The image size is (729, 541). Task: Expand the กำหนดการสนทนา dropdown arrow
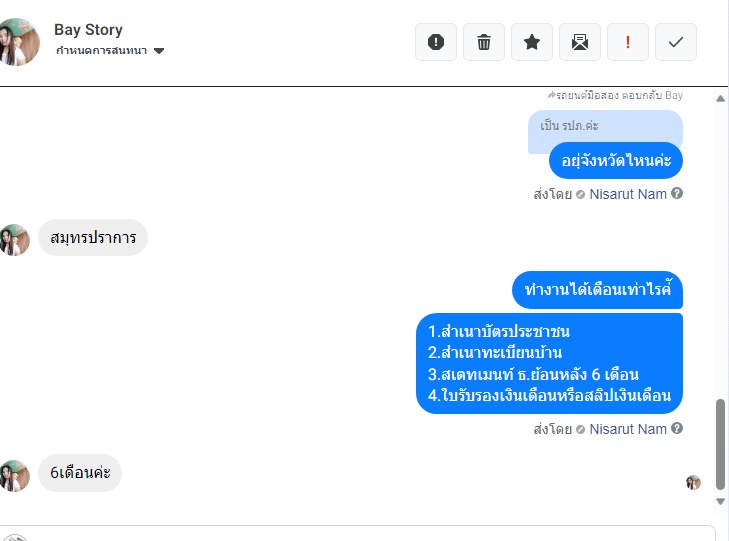(x=159, y=51)
